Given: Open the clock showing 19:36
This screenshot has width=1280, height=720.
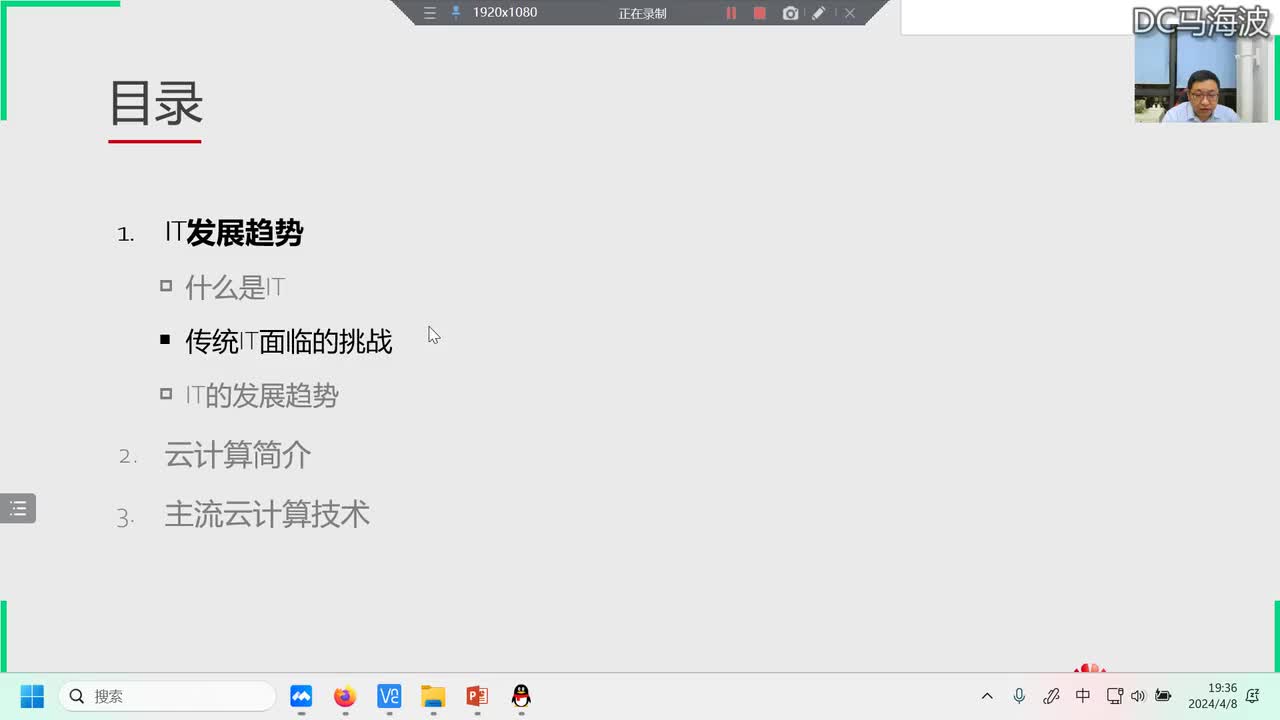Looking at the screenshot, I should click(1212, 696).
